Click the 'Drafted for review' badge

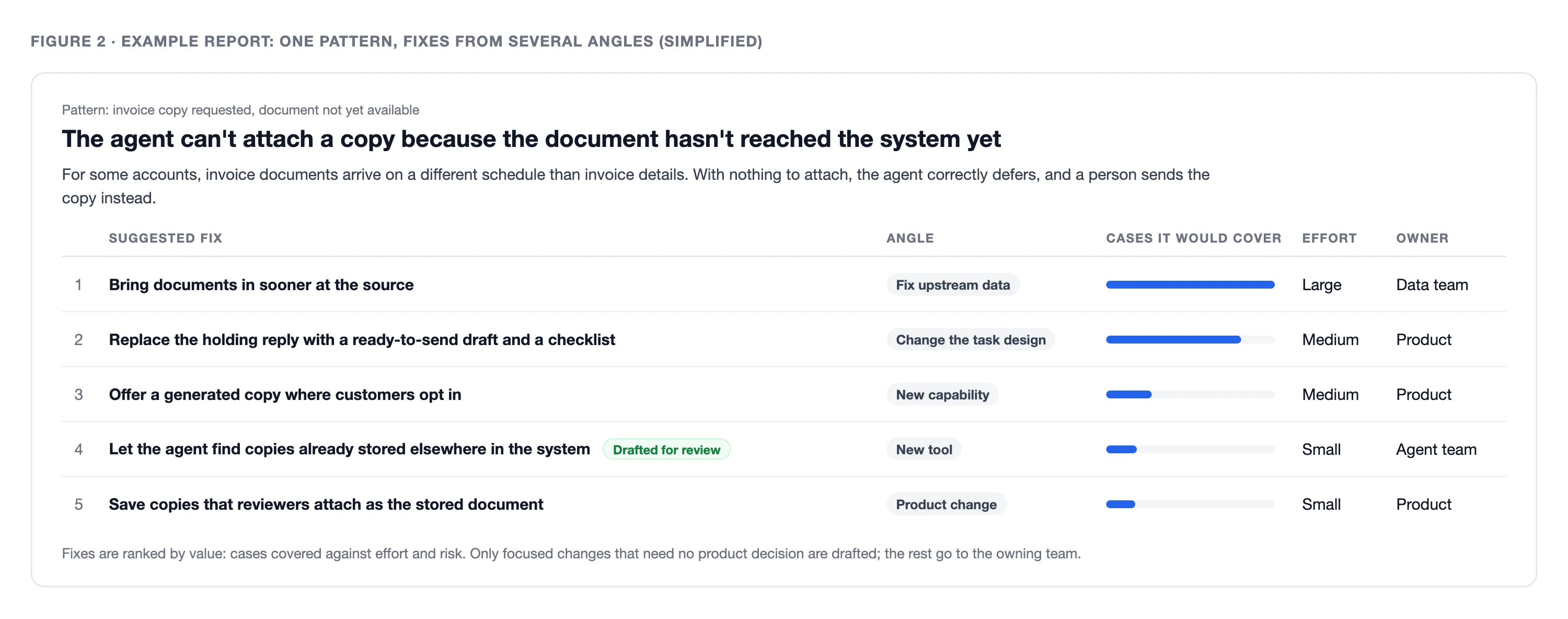click(666, 449)
